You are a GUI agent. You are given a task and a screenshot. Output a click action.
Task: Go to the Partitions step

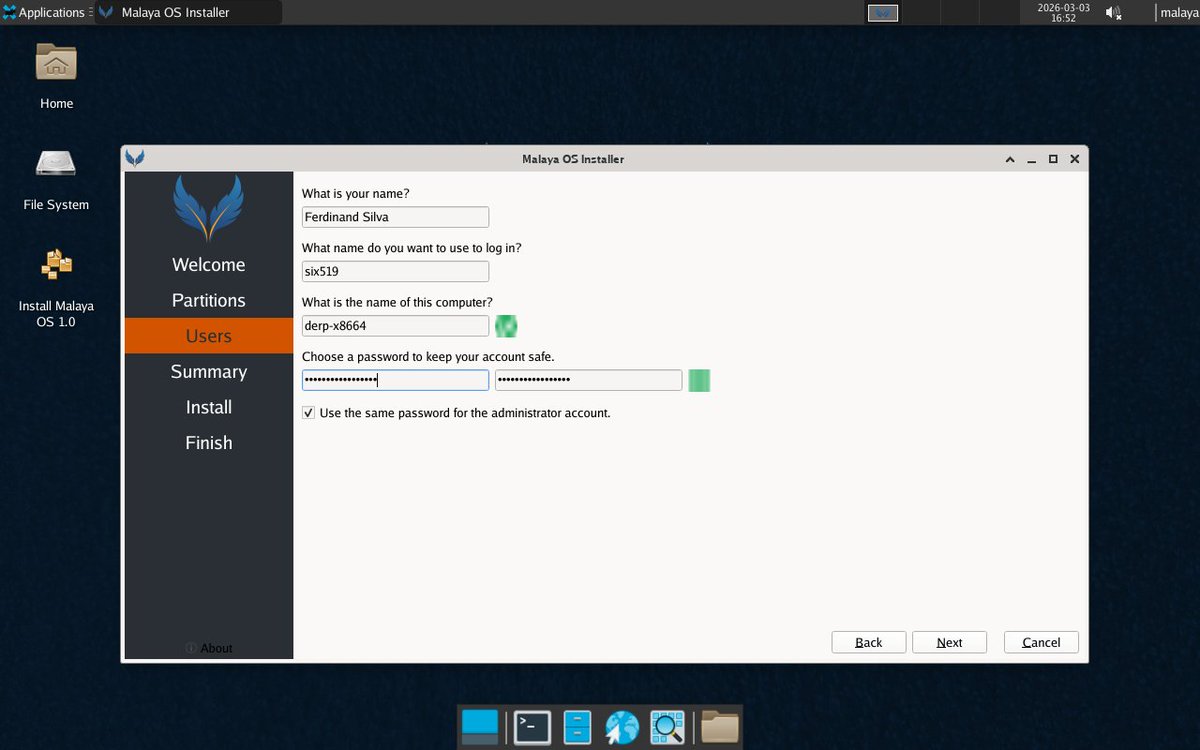pos(208,300)
